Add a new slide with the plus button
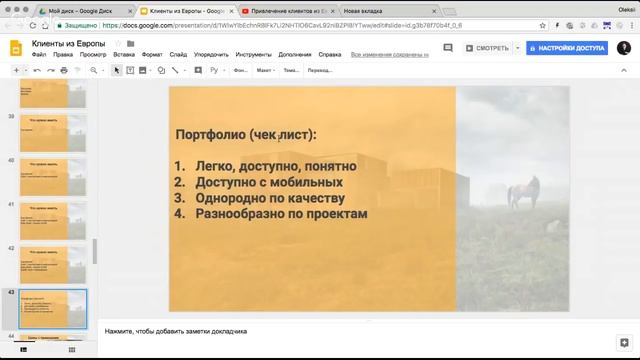This screenshot has height=360, width=640. tap(16, 70)
